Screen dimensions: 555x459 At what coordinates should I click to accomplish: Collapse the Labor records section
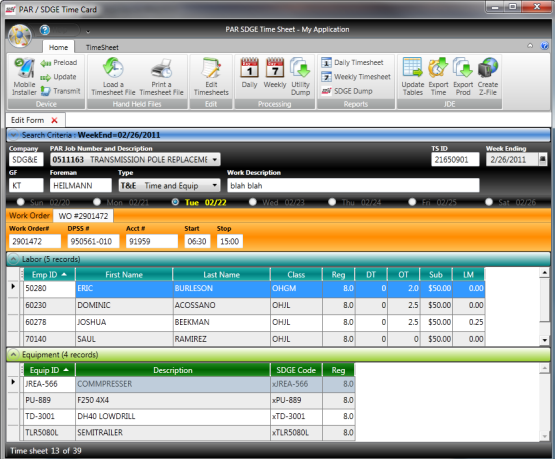coord(13,259)
